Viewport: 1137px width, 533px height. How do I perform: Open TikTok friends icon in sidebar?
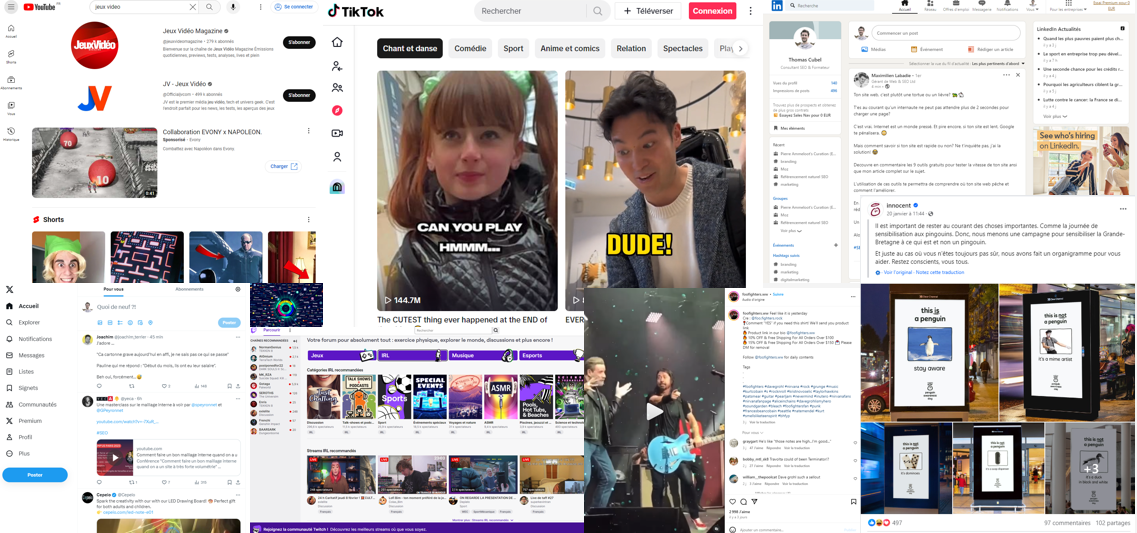click(x=337, y=88)
